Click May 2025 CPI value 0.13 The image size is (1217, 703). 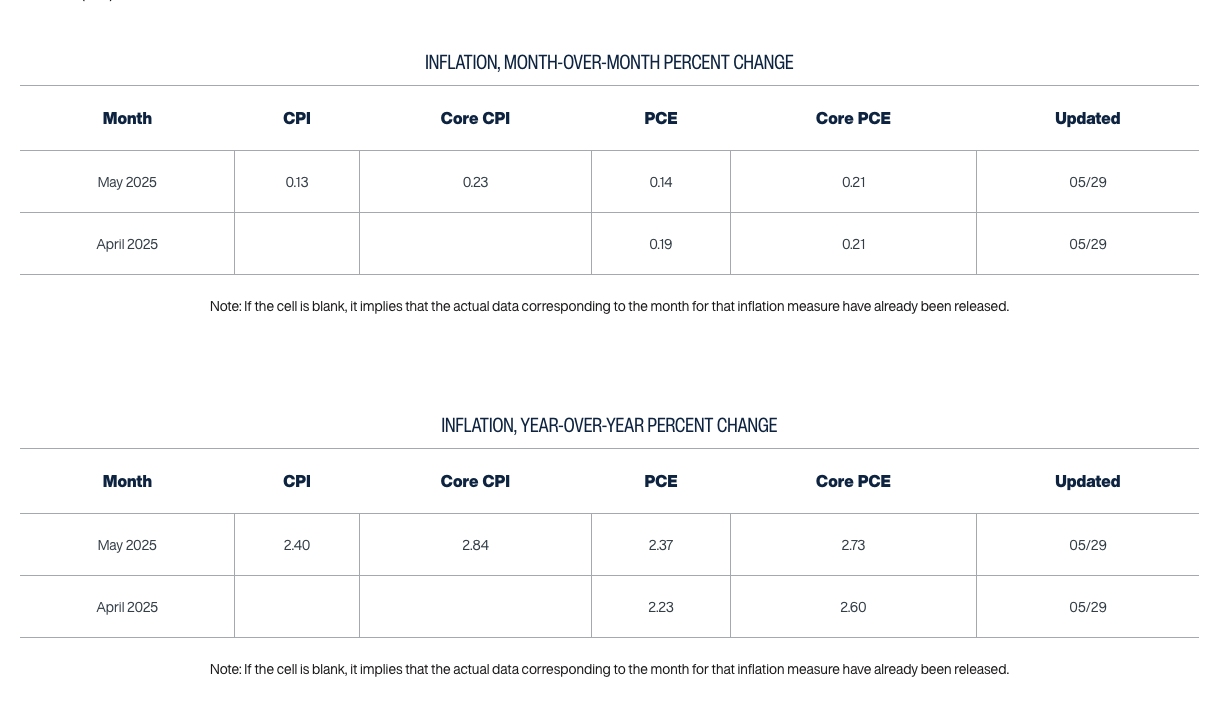[x=297, y=182]
